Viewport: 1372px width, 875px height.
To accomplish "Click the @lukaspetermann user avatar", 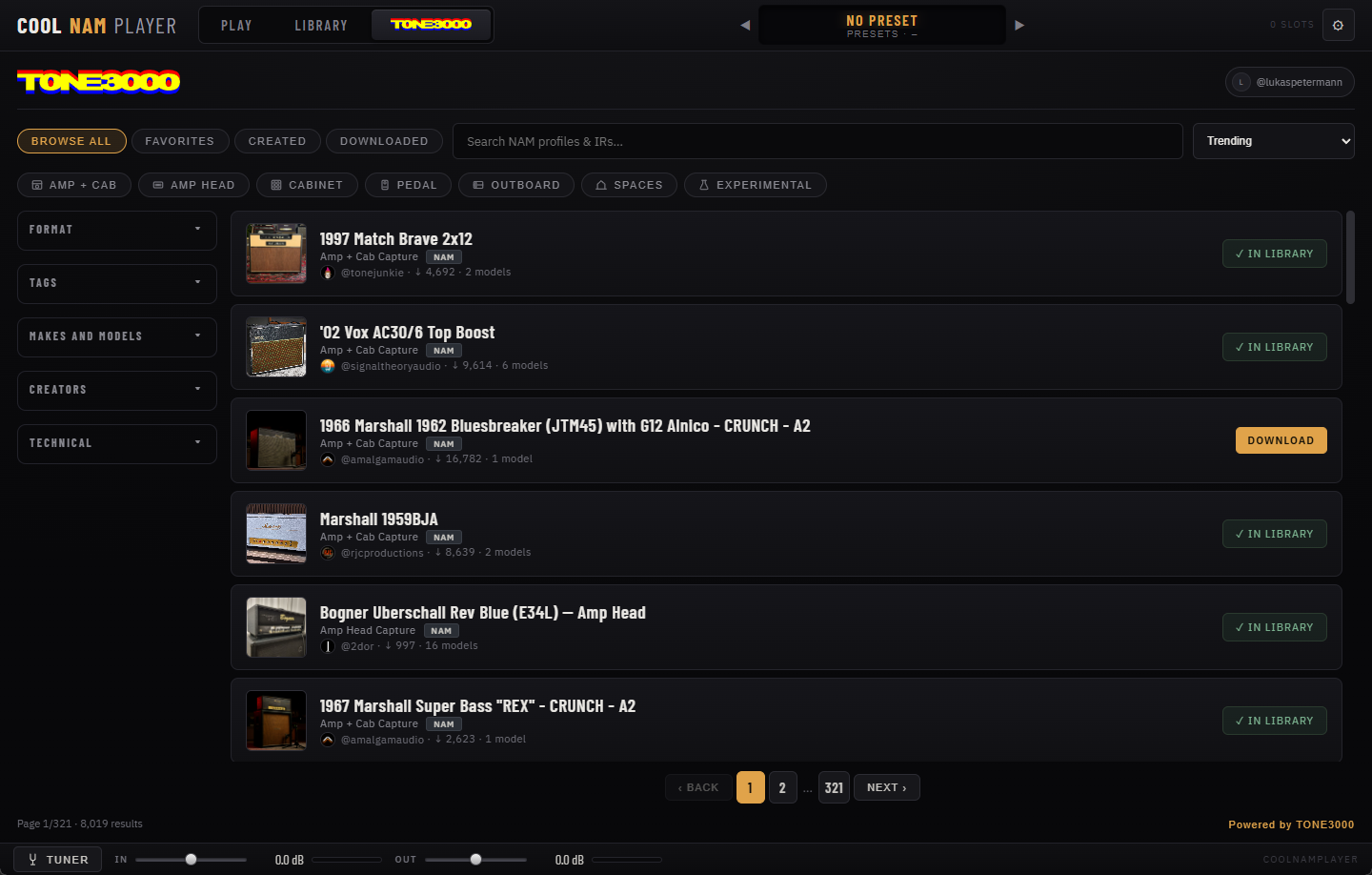I will pos(1241,82).
